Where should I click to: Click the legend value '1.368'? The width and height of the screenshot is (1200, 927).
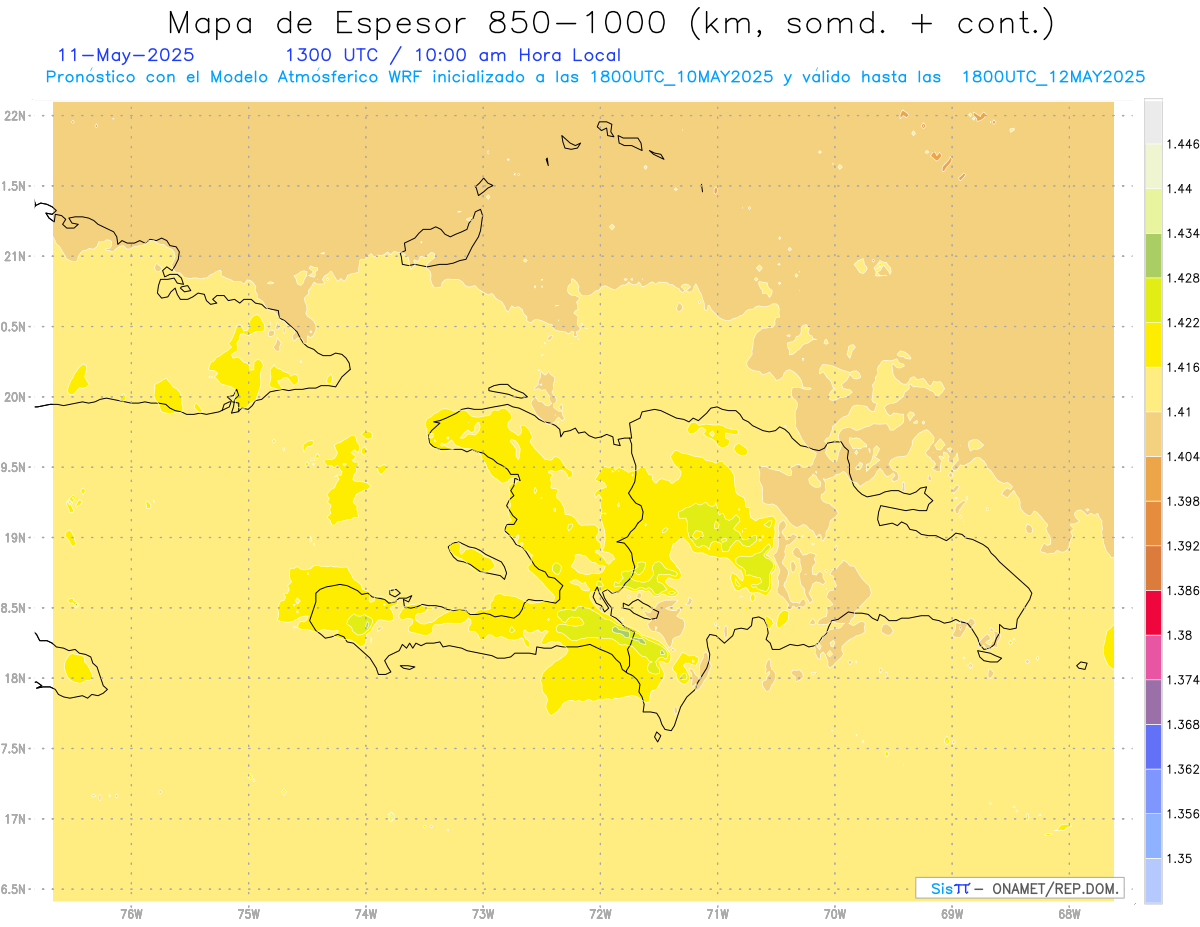tap(1182, 724)
